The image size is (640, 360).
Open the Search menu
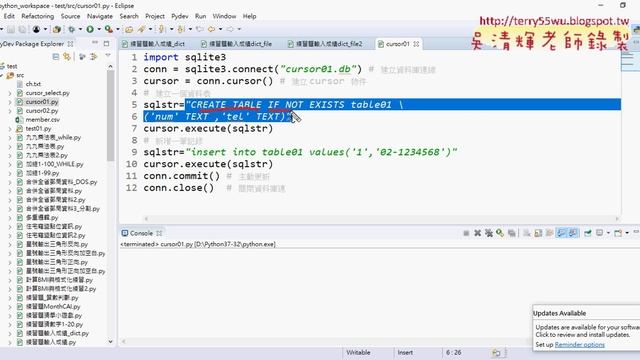pyautogui.click(x=129, y=16)
